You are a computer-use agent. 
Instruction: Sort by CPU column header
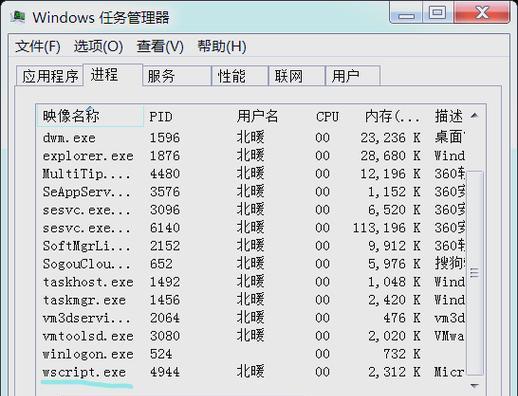tap(327, 117)
